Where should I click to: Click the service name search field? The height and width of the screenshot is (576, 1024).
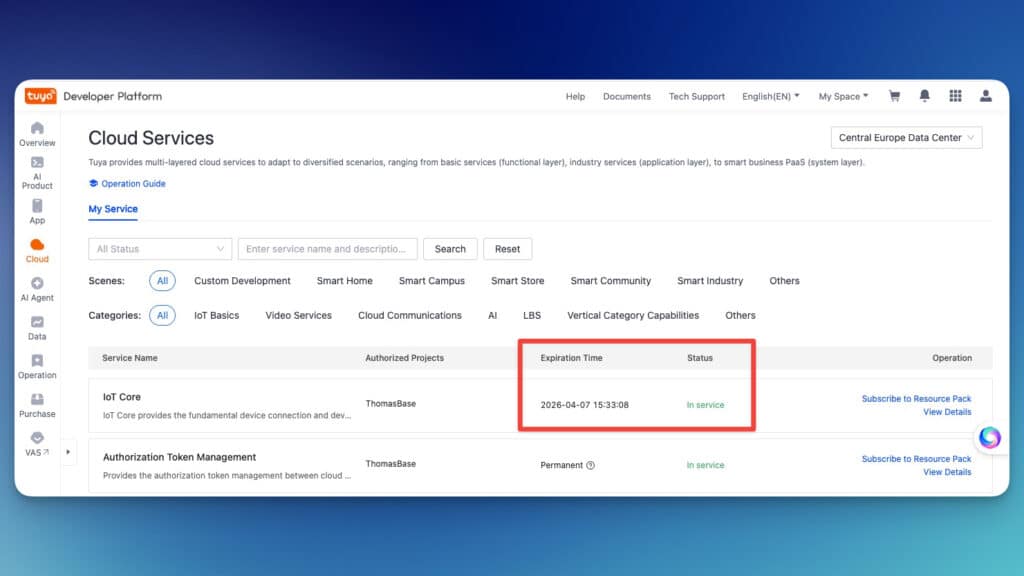click(x=328, y=249)
